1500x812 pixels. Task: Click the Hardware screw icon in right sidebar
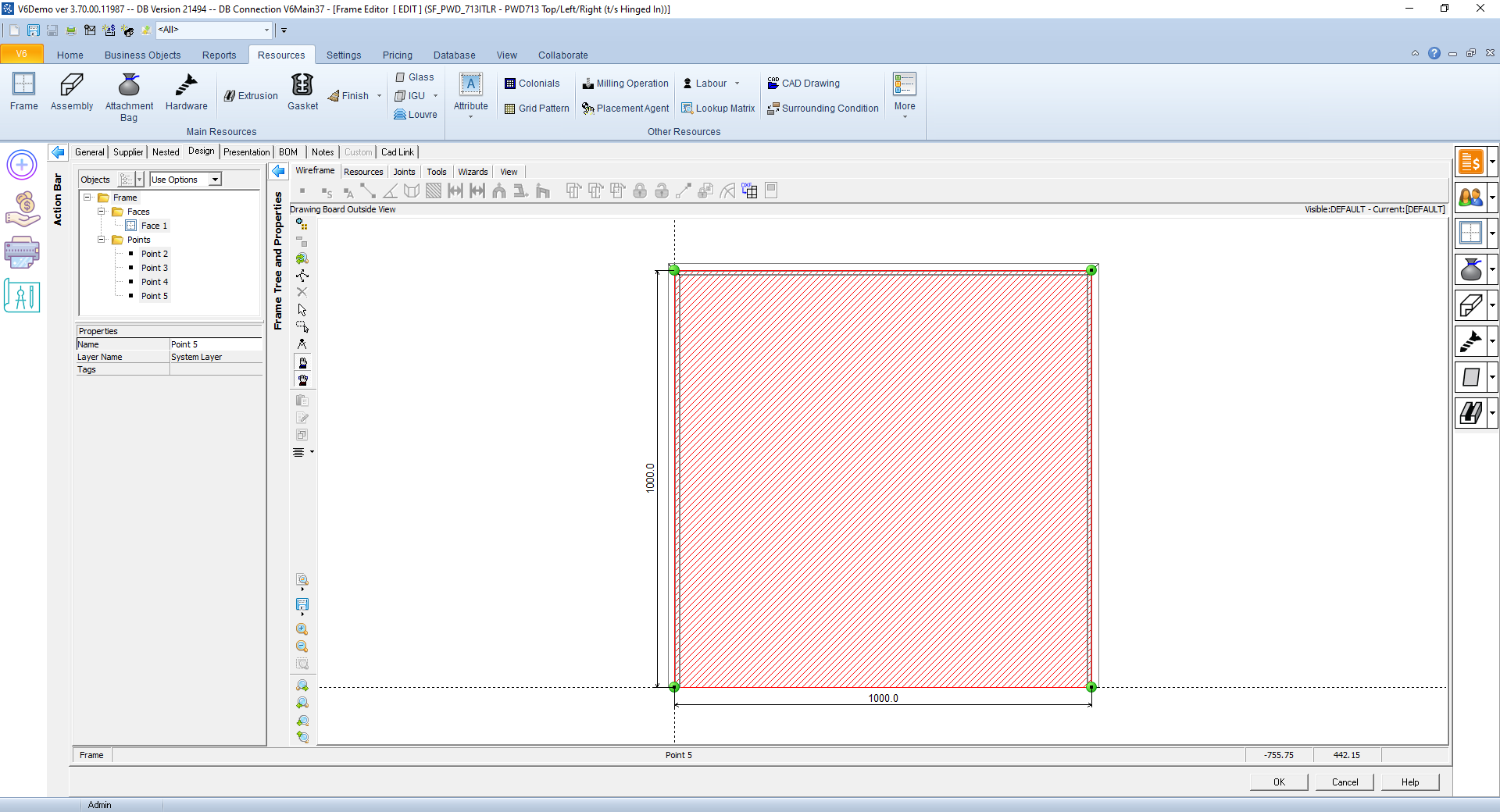1472,341
